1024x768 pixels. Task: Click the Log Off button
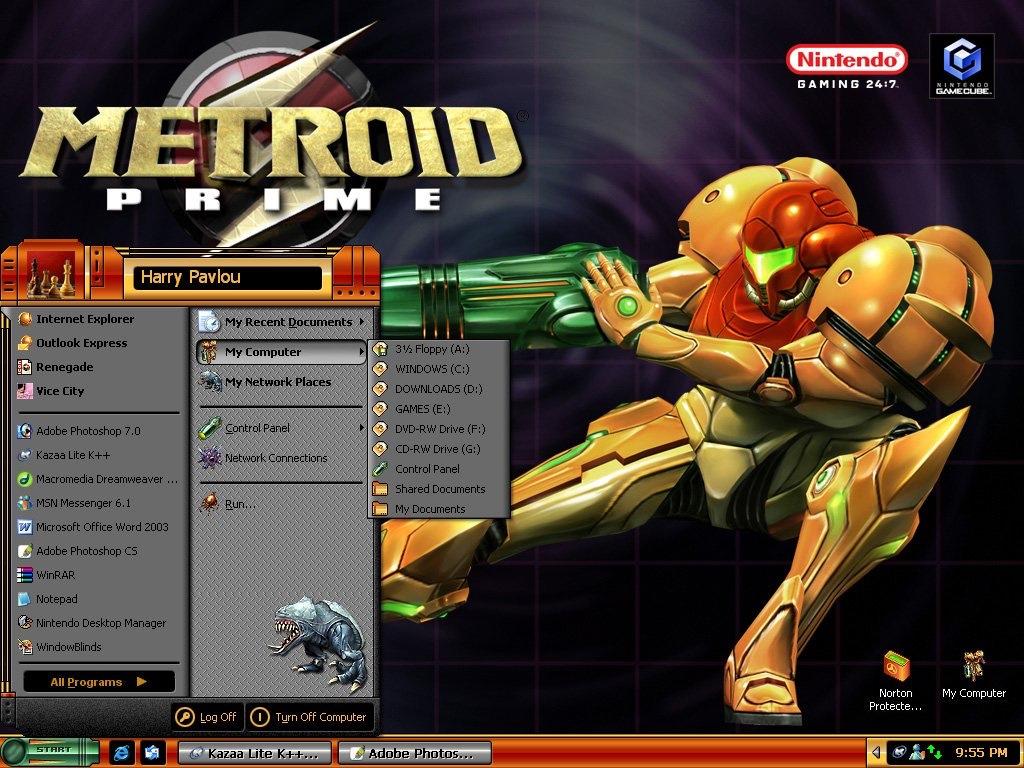(x=207, y=717)
